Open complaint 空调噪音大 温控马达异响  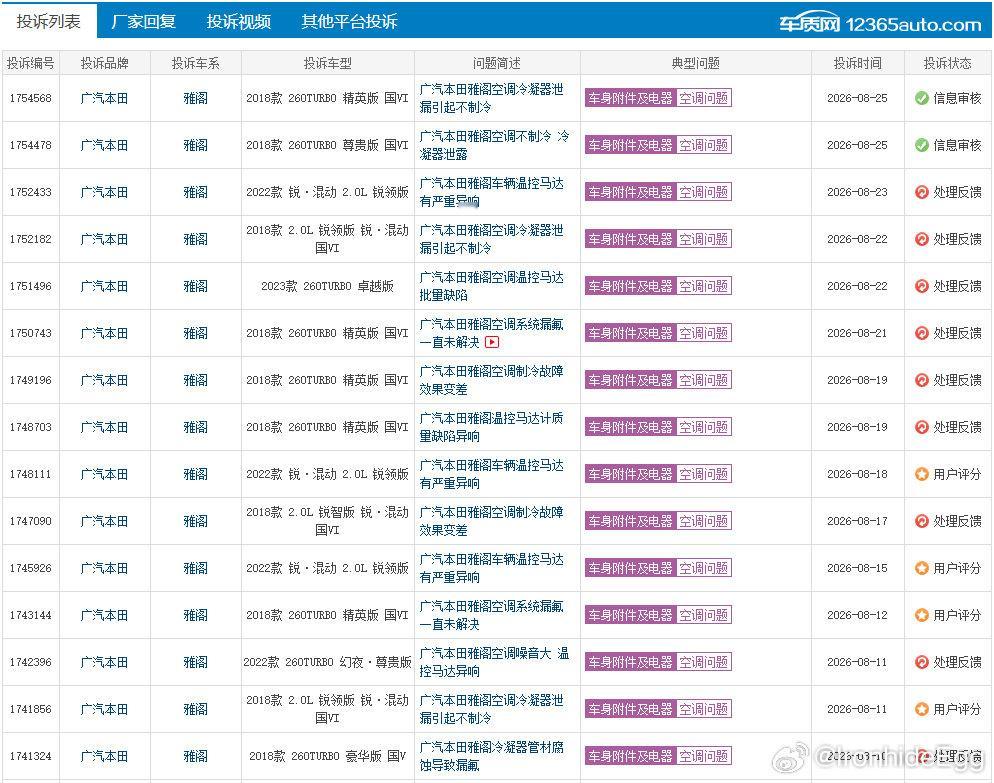click(494, 662)
